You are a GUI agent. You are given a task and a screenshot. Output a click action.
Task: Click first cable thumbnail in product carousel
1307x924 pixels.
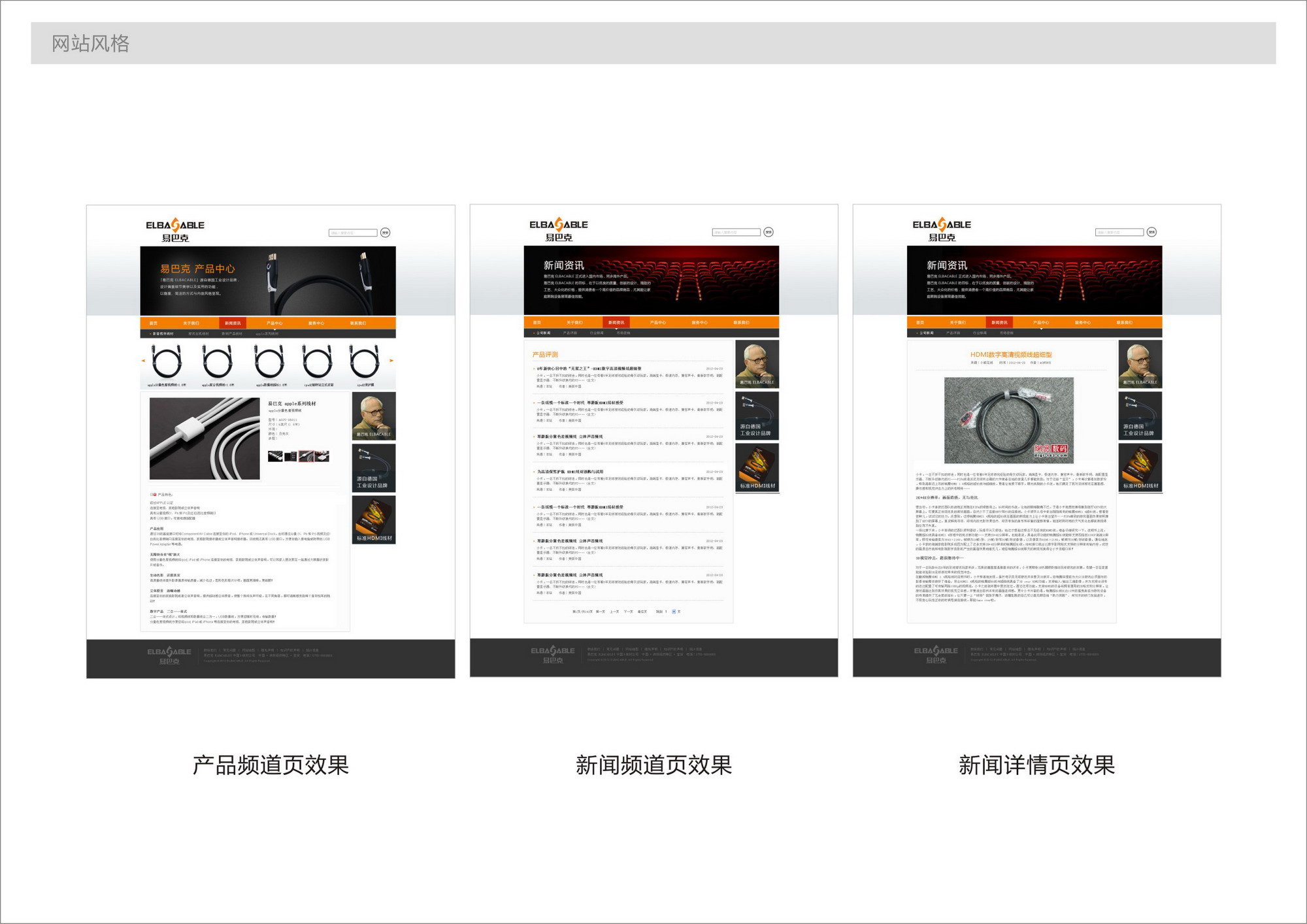(x=167, y=361)
